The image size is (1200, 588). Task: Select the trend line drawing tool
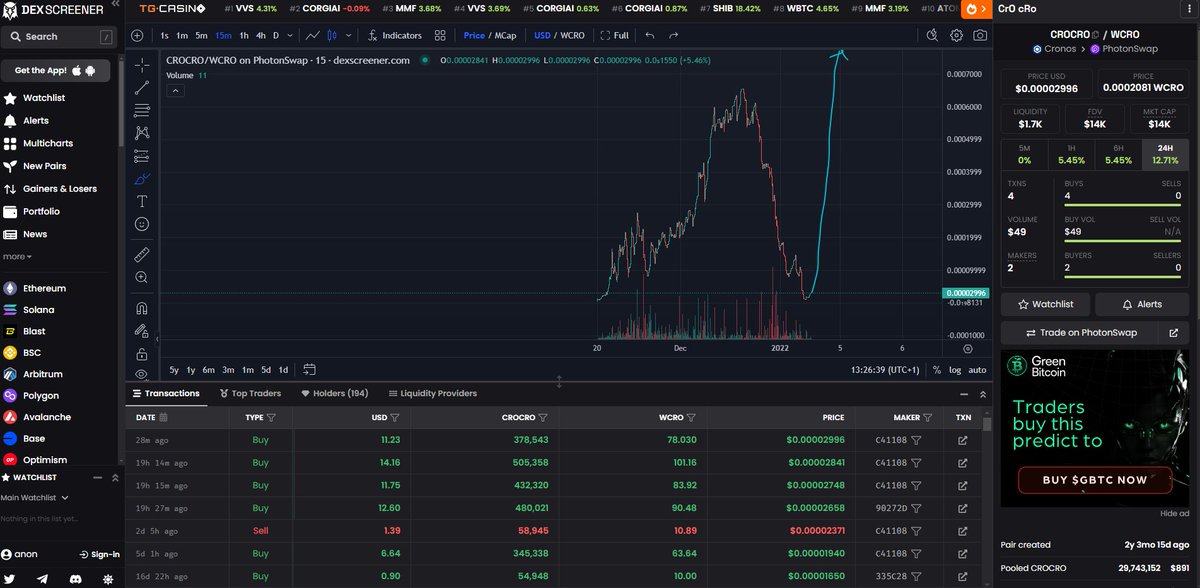[142, 88]
